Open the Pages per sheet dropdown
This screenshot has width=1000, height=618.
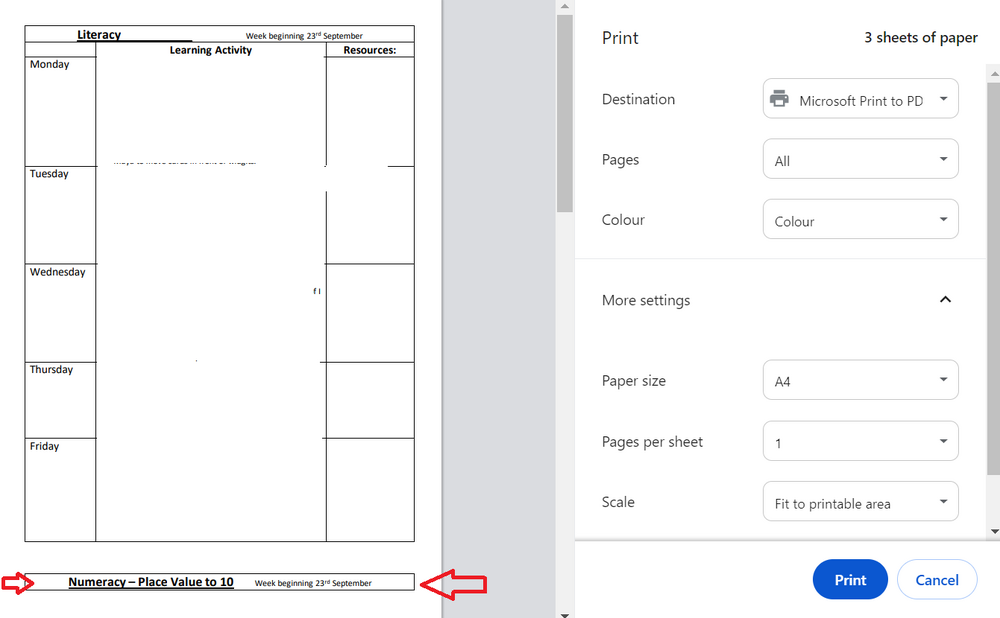pyautogui.click(x=860, y=441)
